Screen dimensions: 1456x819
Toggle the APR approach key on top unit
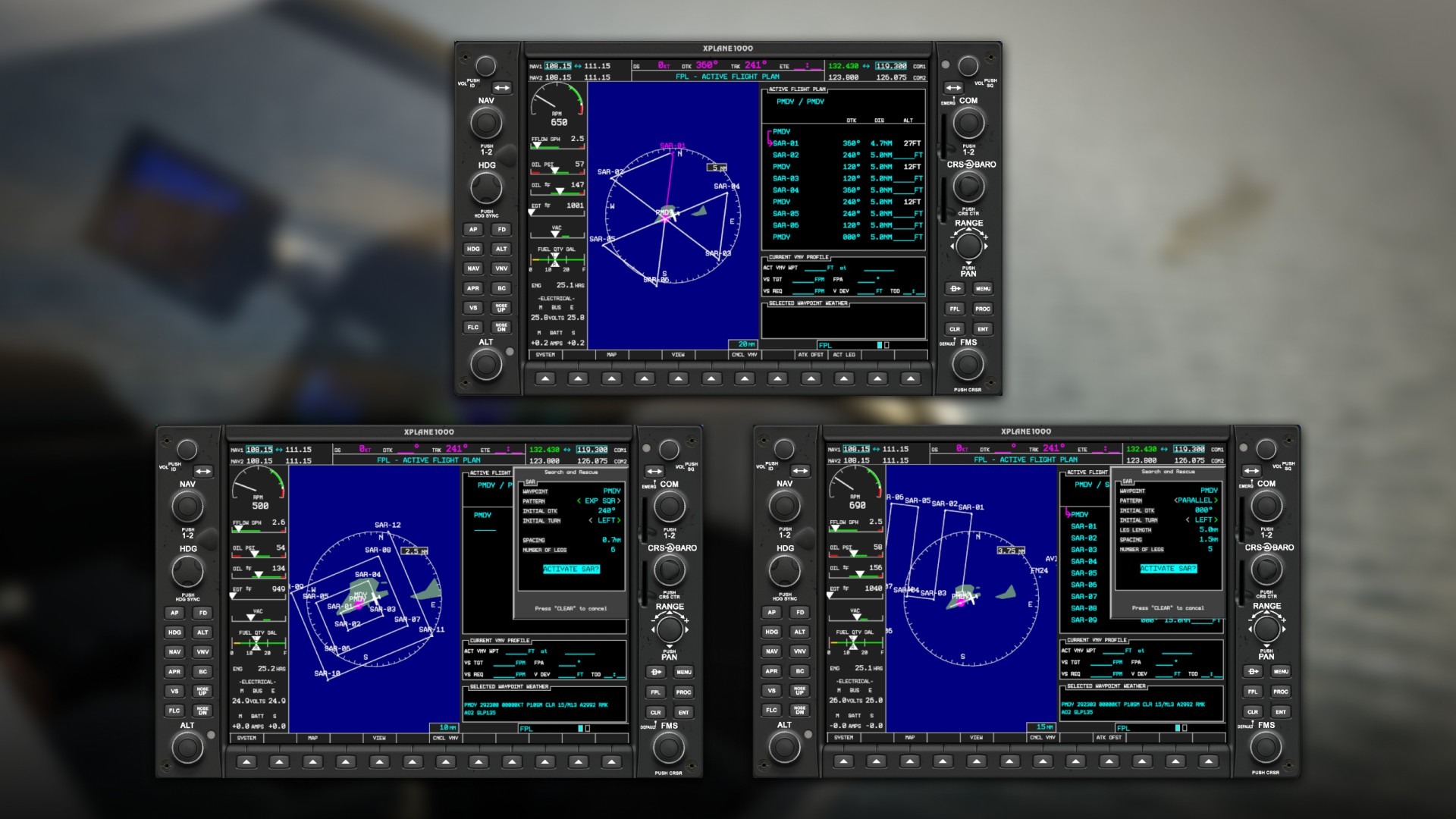click(473, 288)
